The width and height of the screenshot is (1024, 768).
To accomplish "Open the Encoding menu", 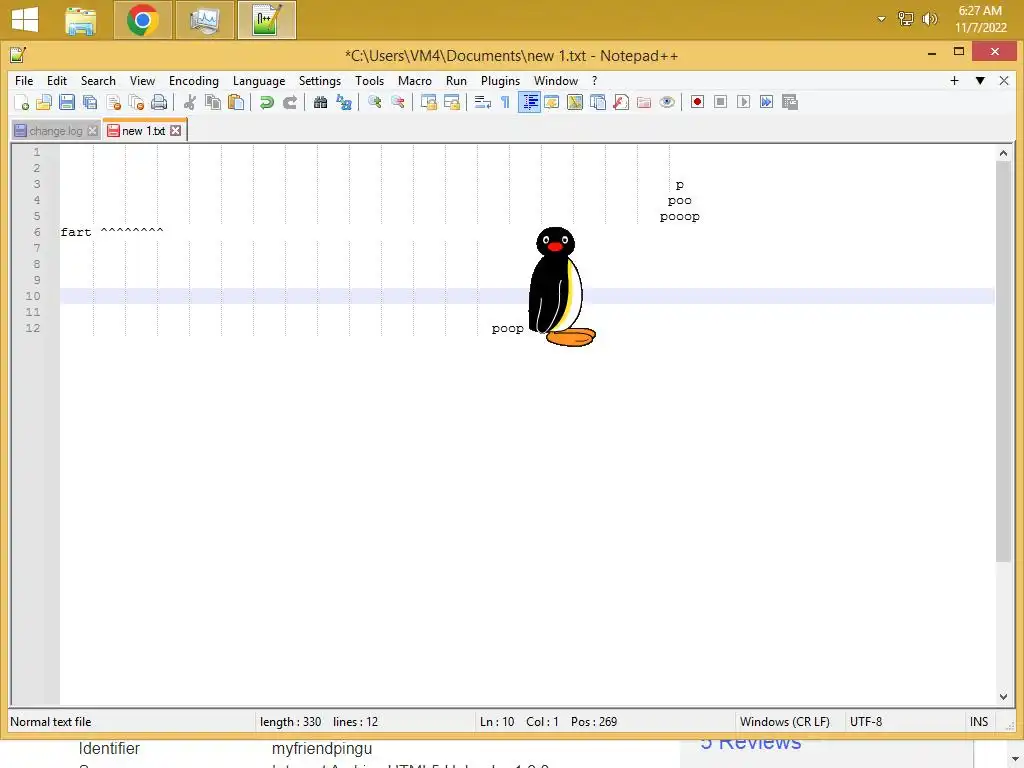I will [194, 80].
